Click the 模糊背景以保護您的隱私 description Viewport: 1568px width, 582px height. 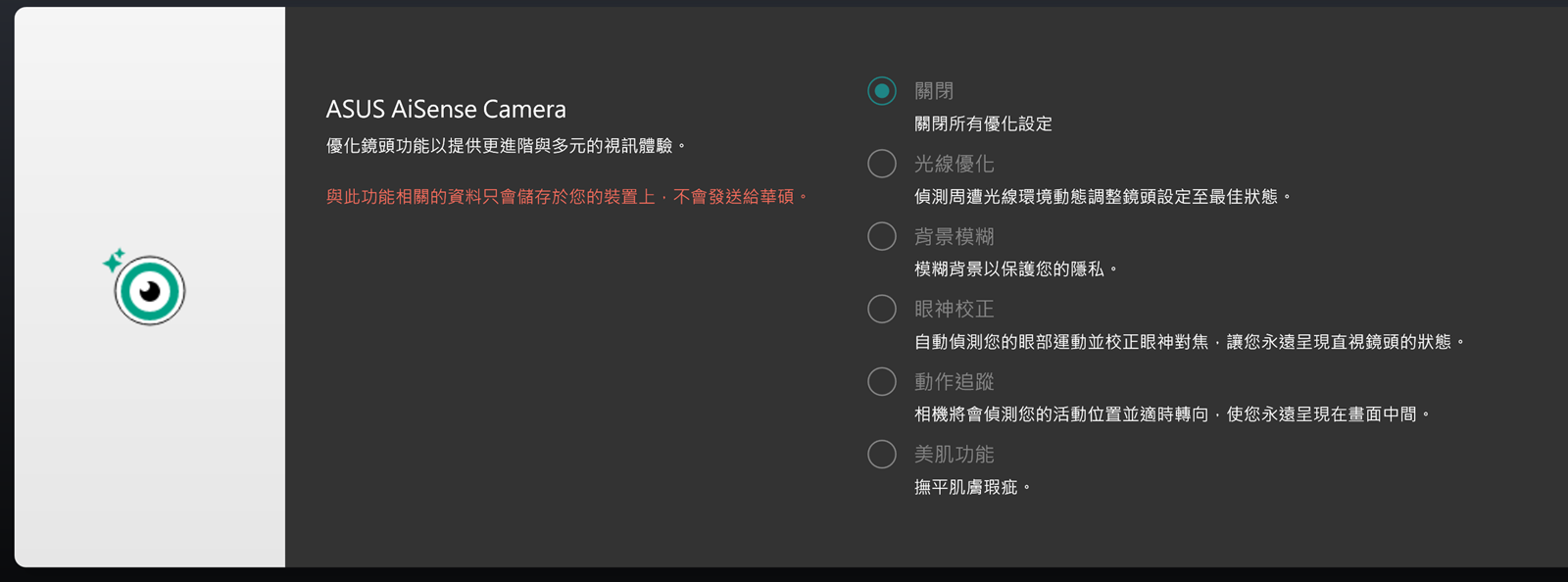pos(1015,269)
